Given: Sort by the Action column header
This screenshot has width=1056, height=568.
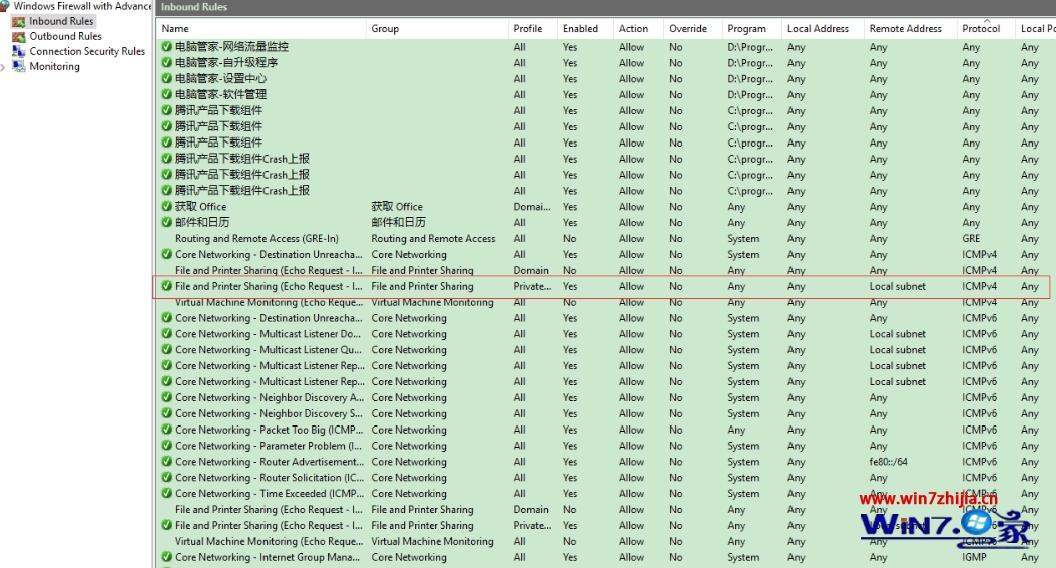Looking at the screenshot, I should (x=633, y=28).
